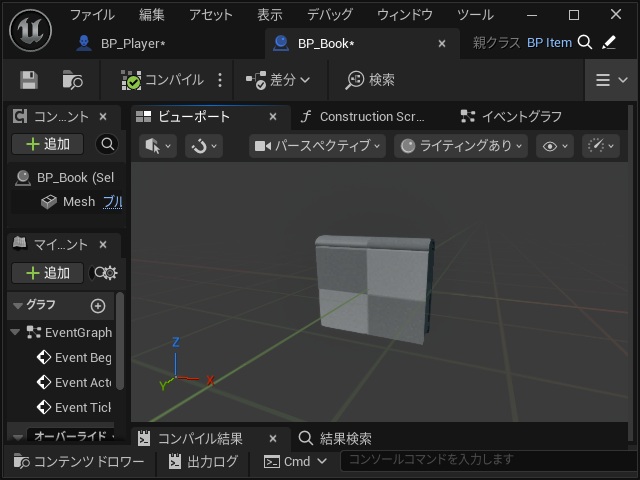The height and width of the screenshot is (480, 640).
Task: Close the コンパイル結果 tab
Action: (273, 439)
